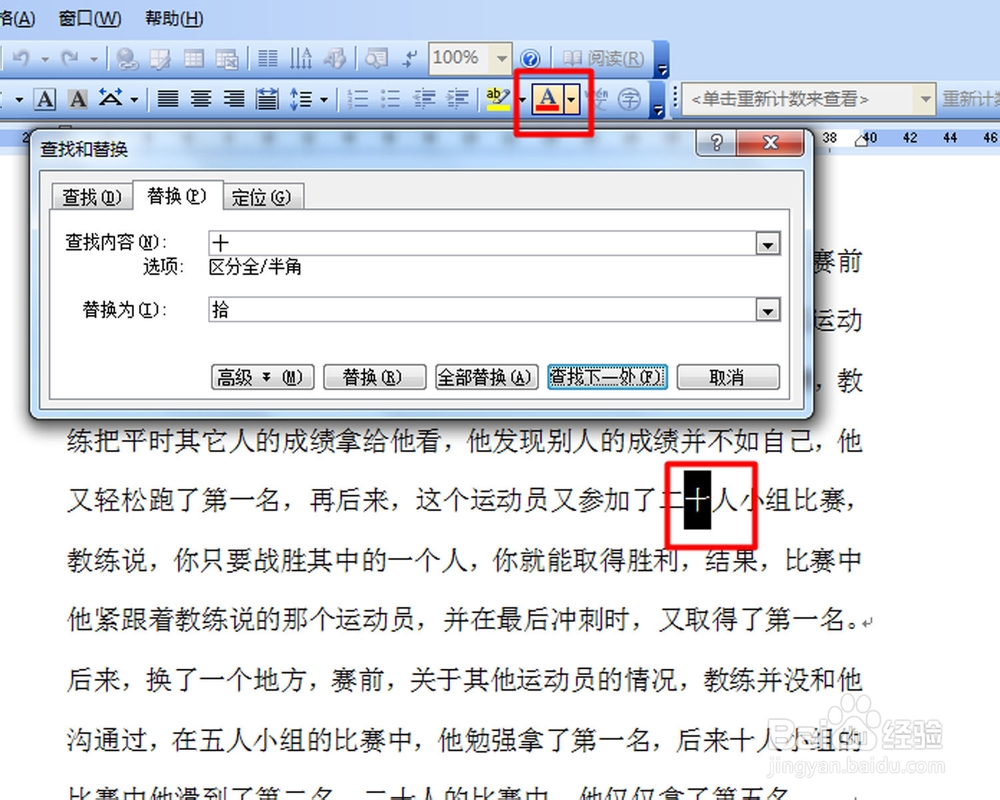Image resolution: width=1000 pixels, height=800 pixels.
Task: Click the Text Direction icon
Action: (300, 59)
